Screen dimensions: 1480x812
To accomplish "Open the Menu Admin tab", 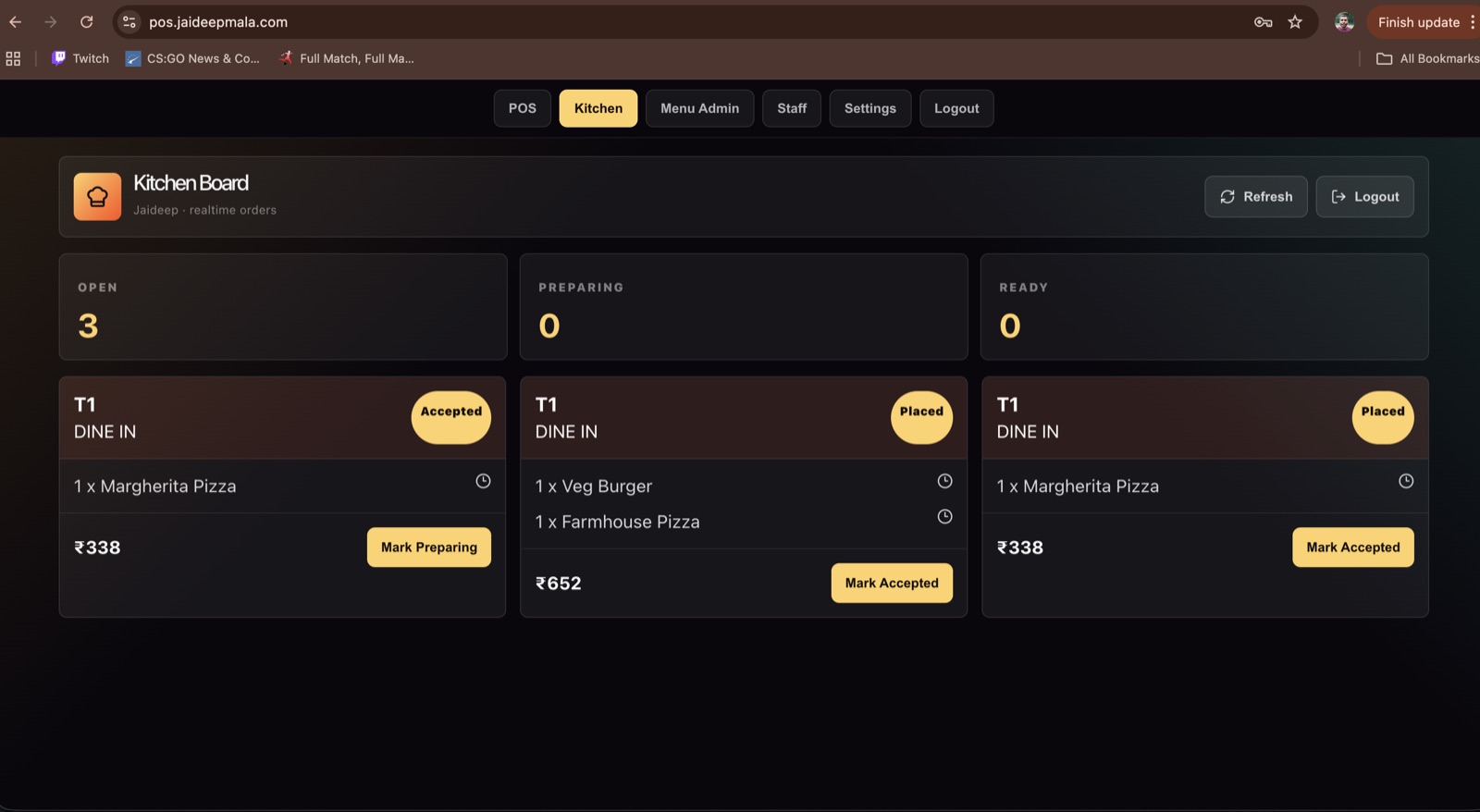I will (699, 108).
